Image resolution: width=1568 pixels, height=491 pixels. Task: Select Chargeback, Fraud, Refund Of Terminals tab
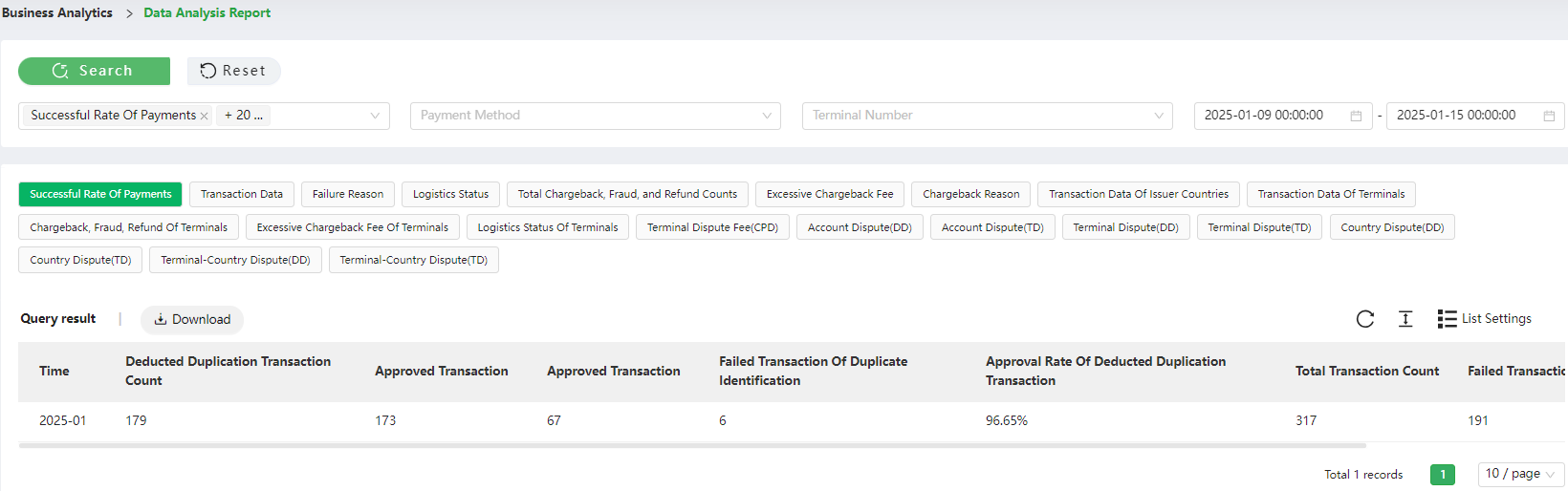(x=128, y=227)
